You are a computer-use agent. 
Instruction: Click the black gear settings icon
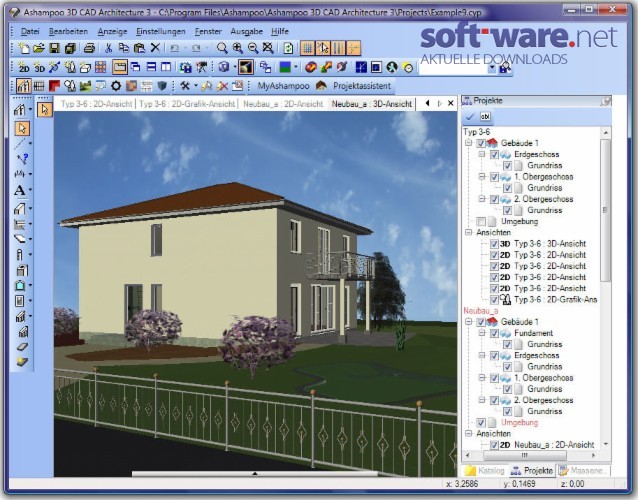pyautogui.click(x=116, y=86)
